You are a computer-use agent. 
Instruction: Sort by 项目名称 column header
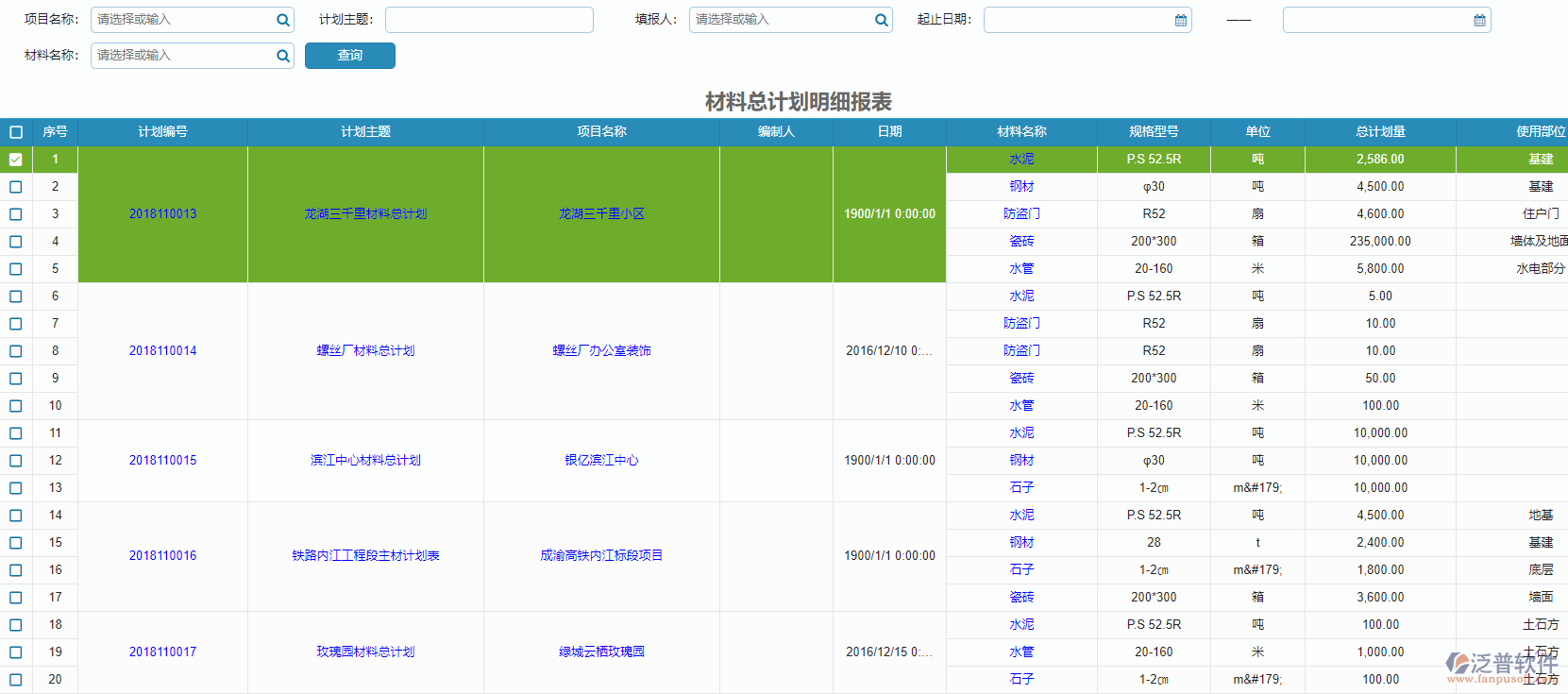602,132
